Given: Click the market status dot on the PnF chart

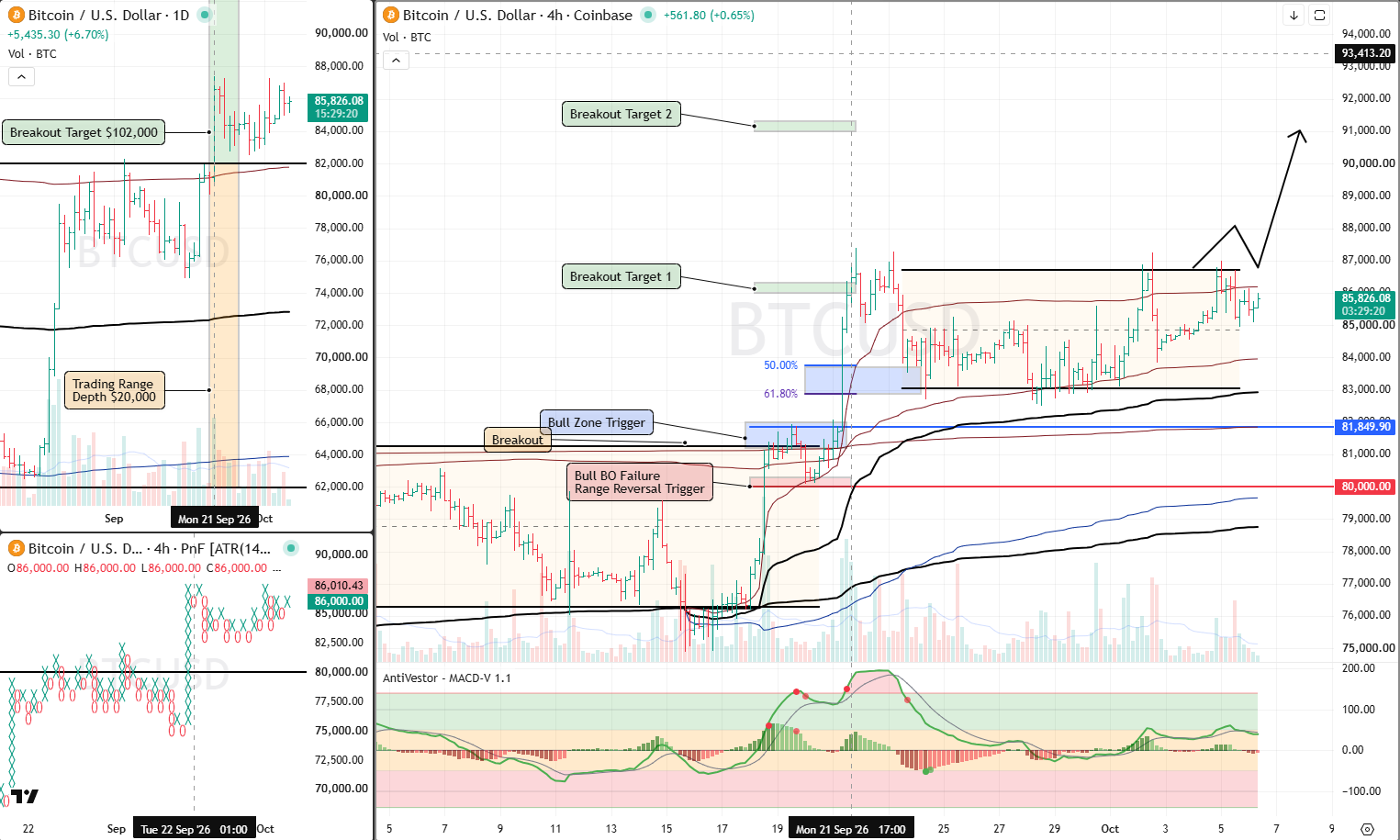Looking at the screenshot, I should click(x=291, y=549).
